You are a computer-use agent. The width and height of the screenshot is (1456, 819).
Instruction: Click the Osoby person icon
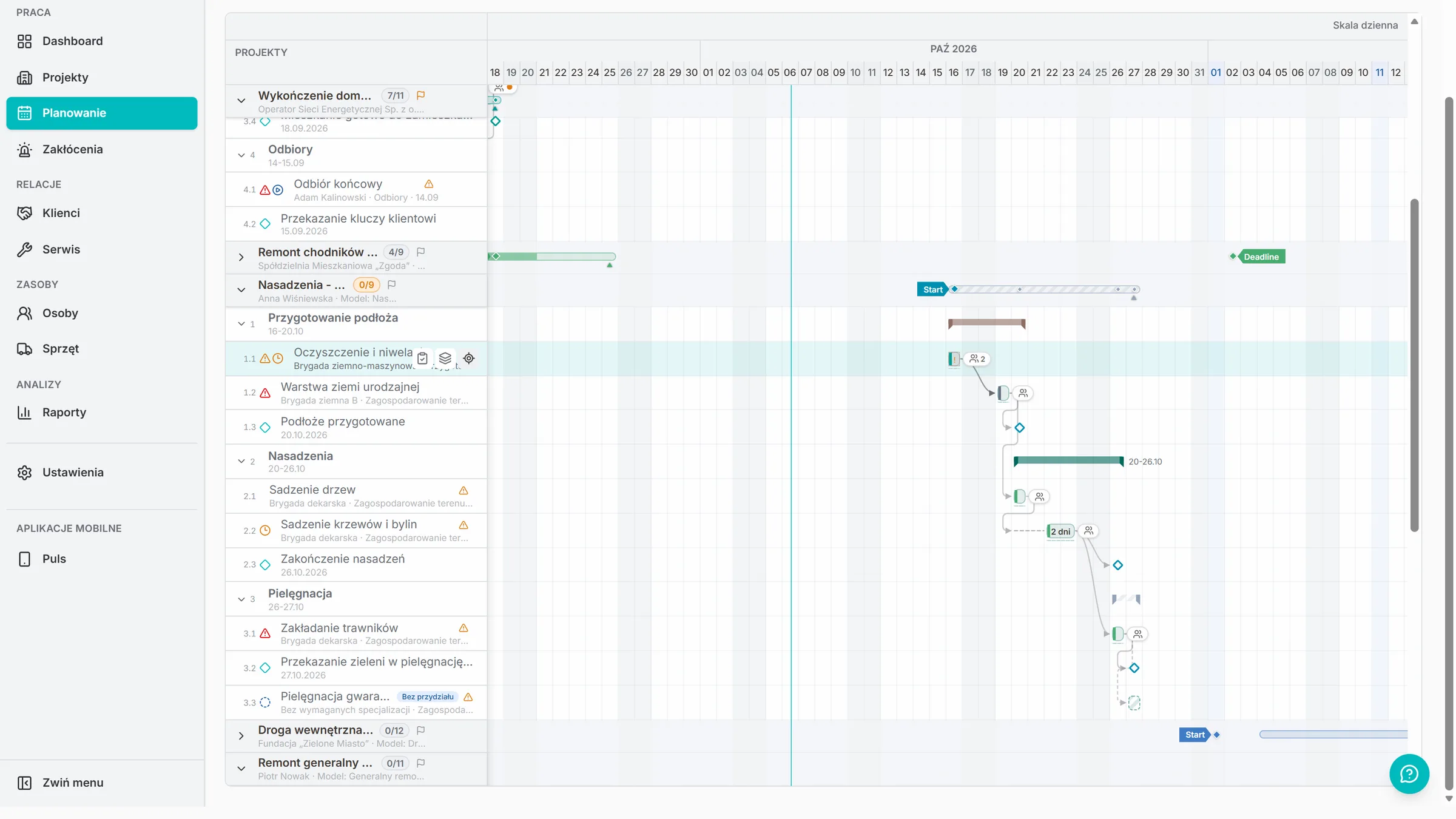pyautogui.click(x=24, y=313)
